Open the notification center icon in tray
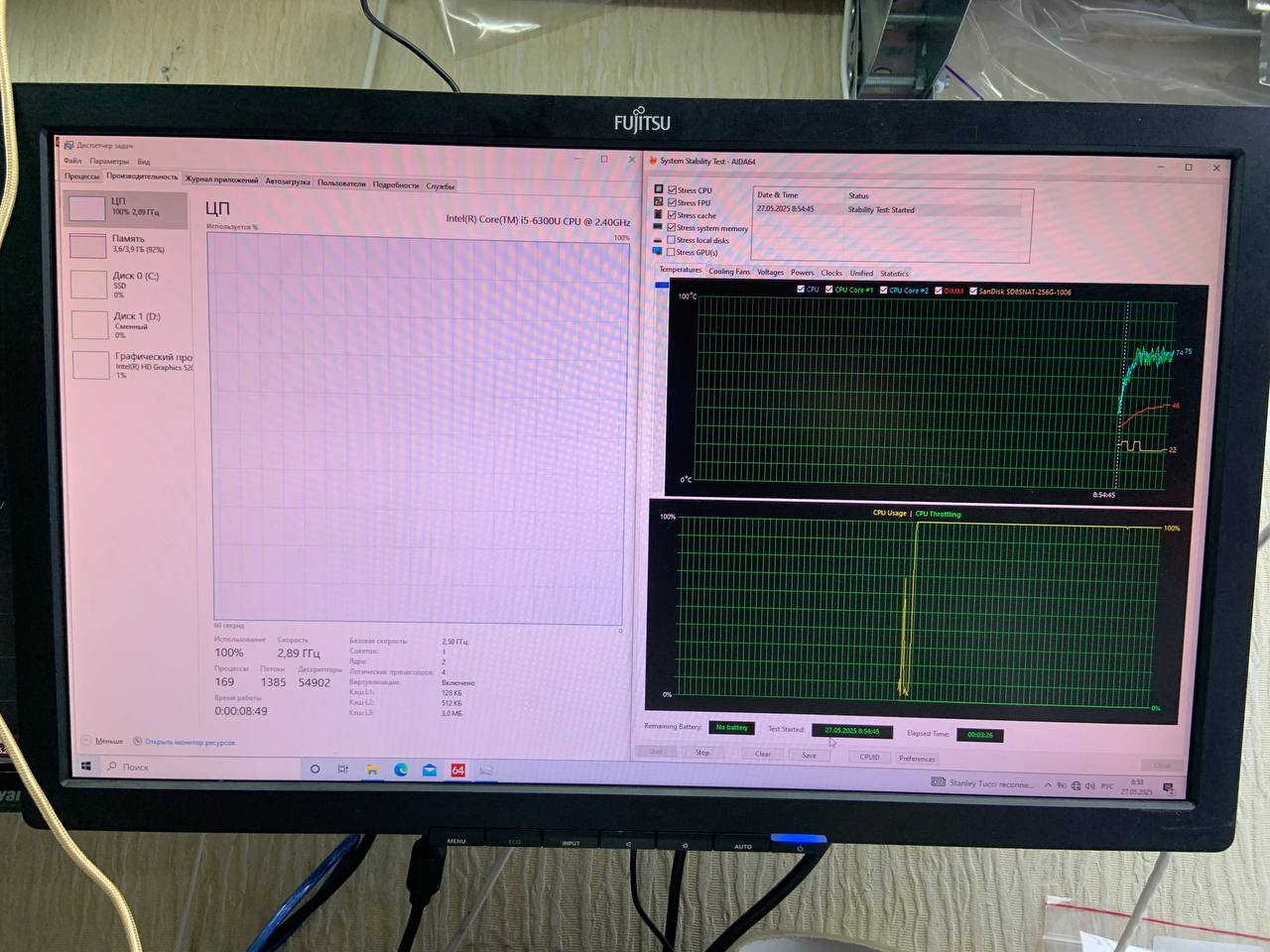 1168,788
